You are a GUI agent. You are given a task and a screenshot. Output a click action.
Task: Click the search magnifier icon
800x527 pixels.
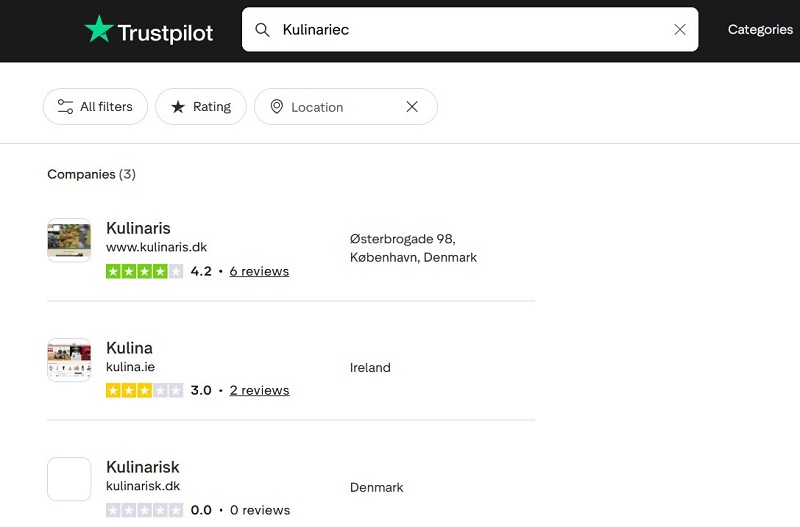tap(263, 30)
